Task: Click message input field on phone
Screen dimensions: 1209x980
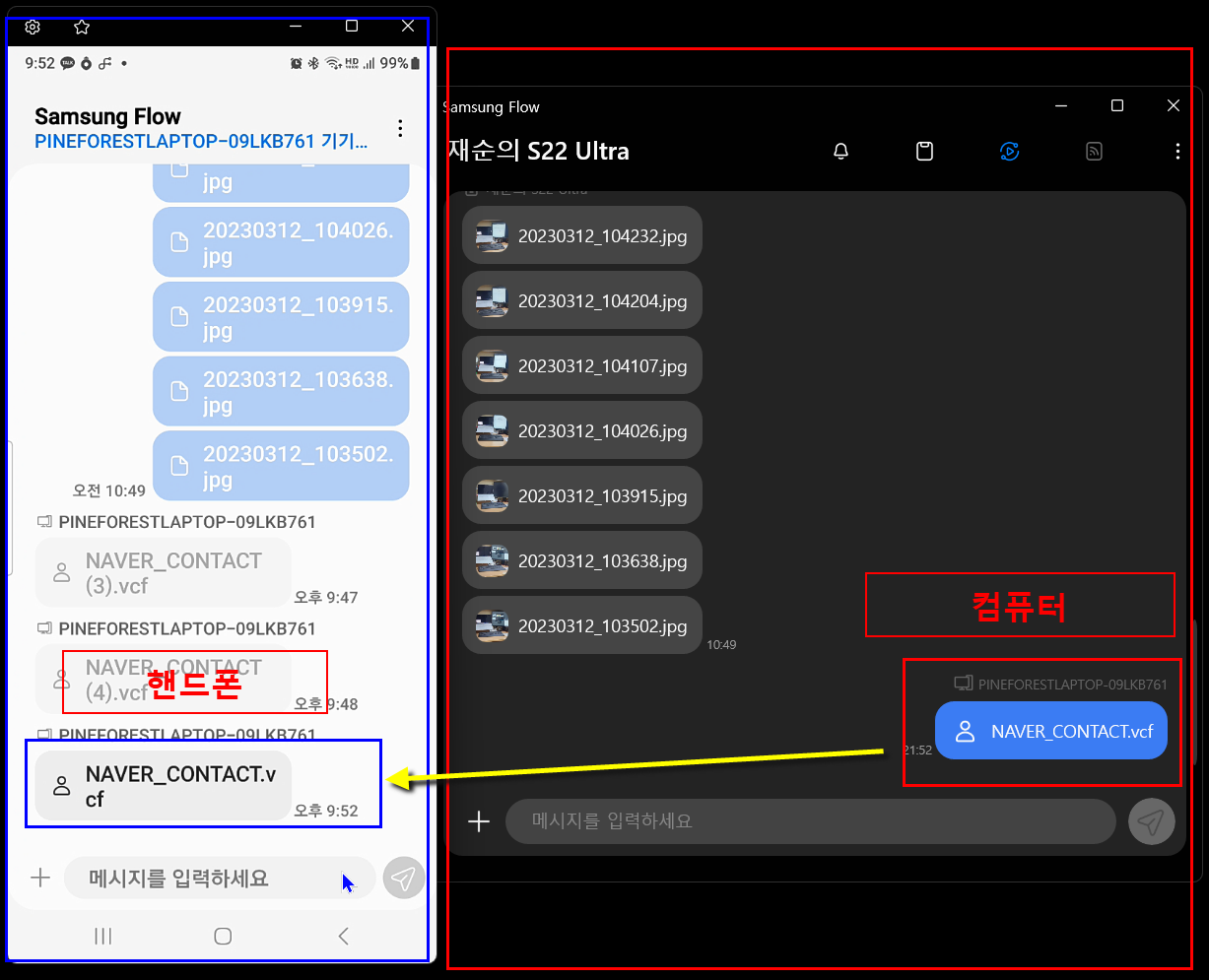Action: point(220,878)
